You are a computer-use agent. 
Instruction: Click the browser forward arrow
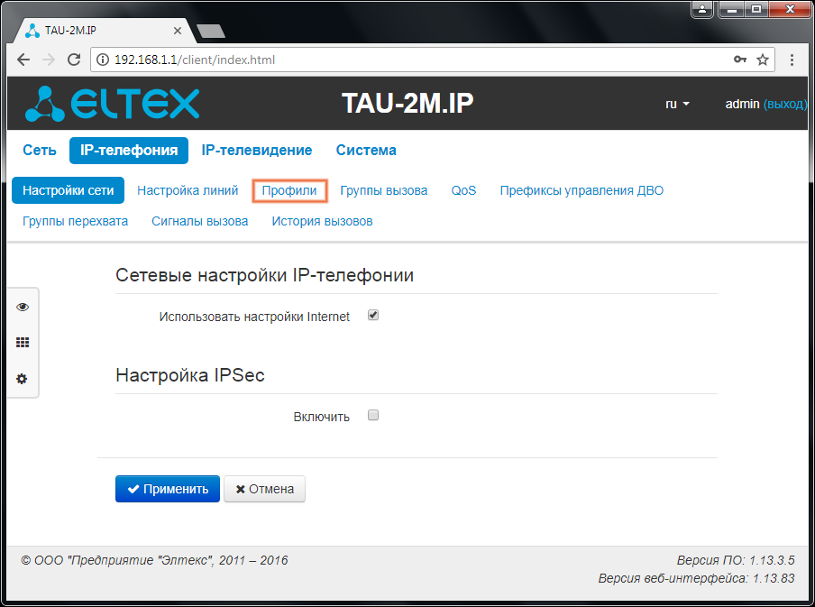tap(49, 60)
